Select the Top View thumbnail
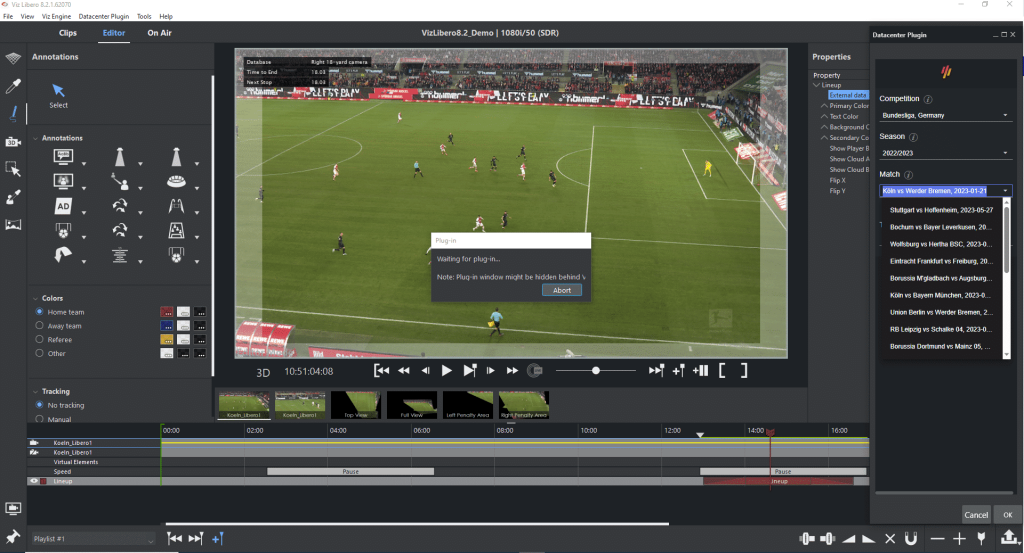The image size is (1024, 553). 356,404
